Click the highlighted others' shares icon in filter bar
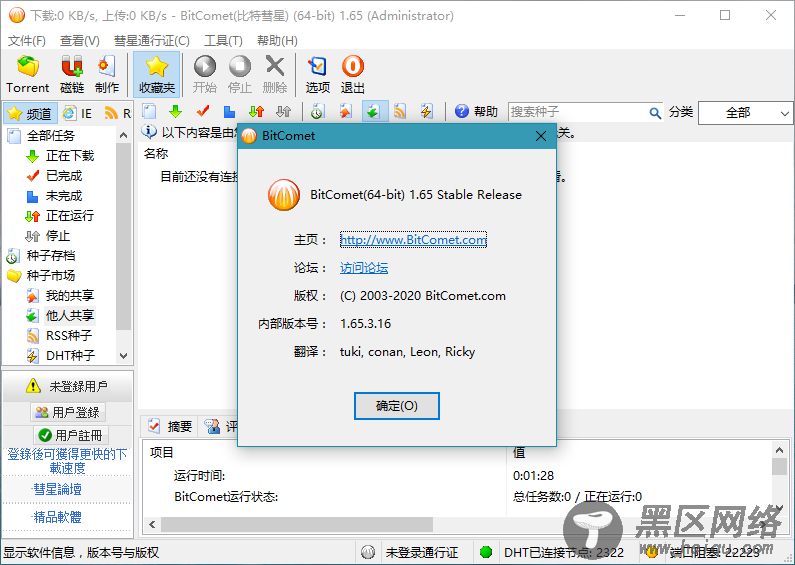This screenshot has height=565, width=795. [x=375, y=111]
